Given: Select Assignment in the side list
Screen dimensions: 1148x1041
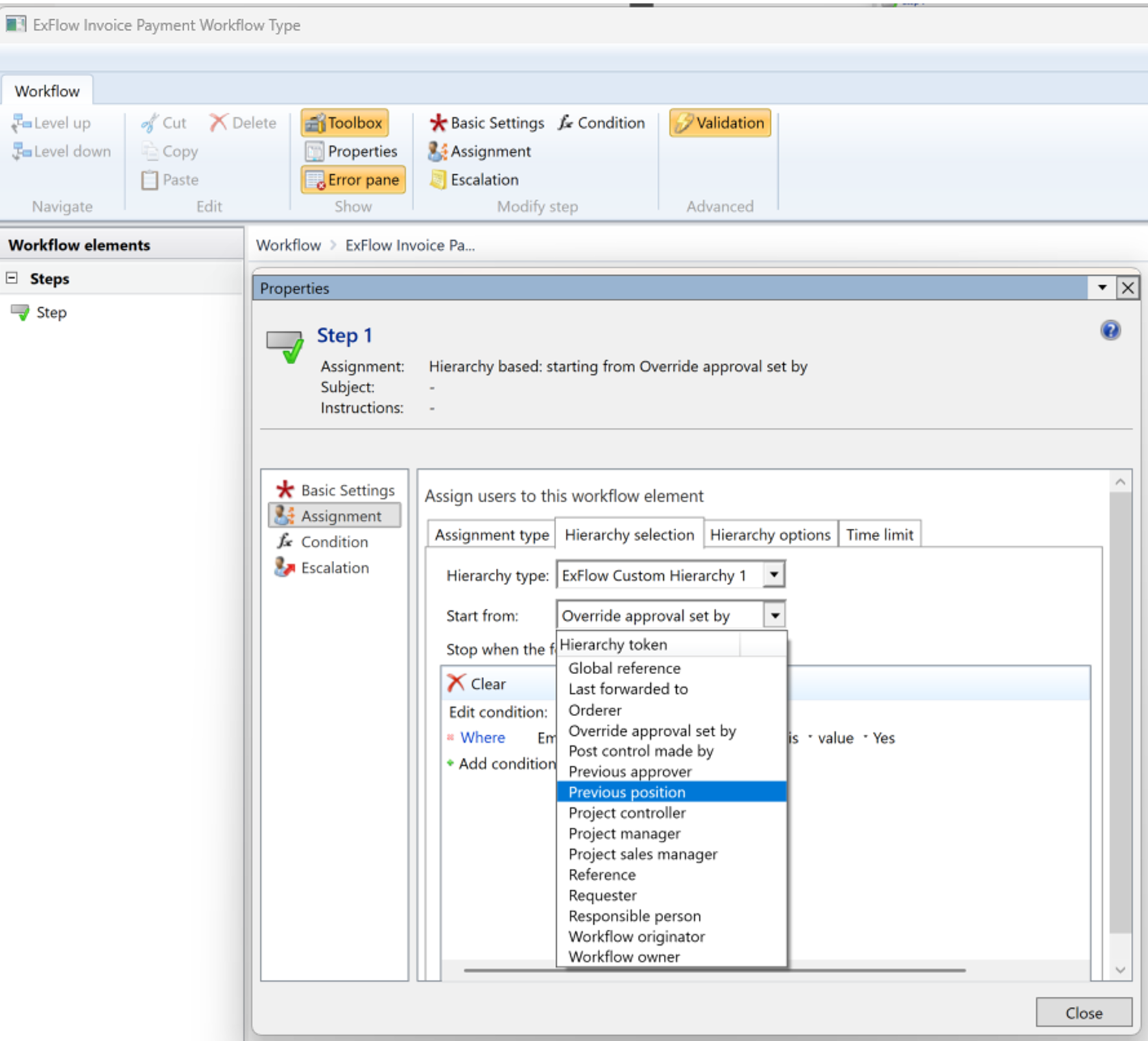Looking at the screenshot, I should (335, 516).
